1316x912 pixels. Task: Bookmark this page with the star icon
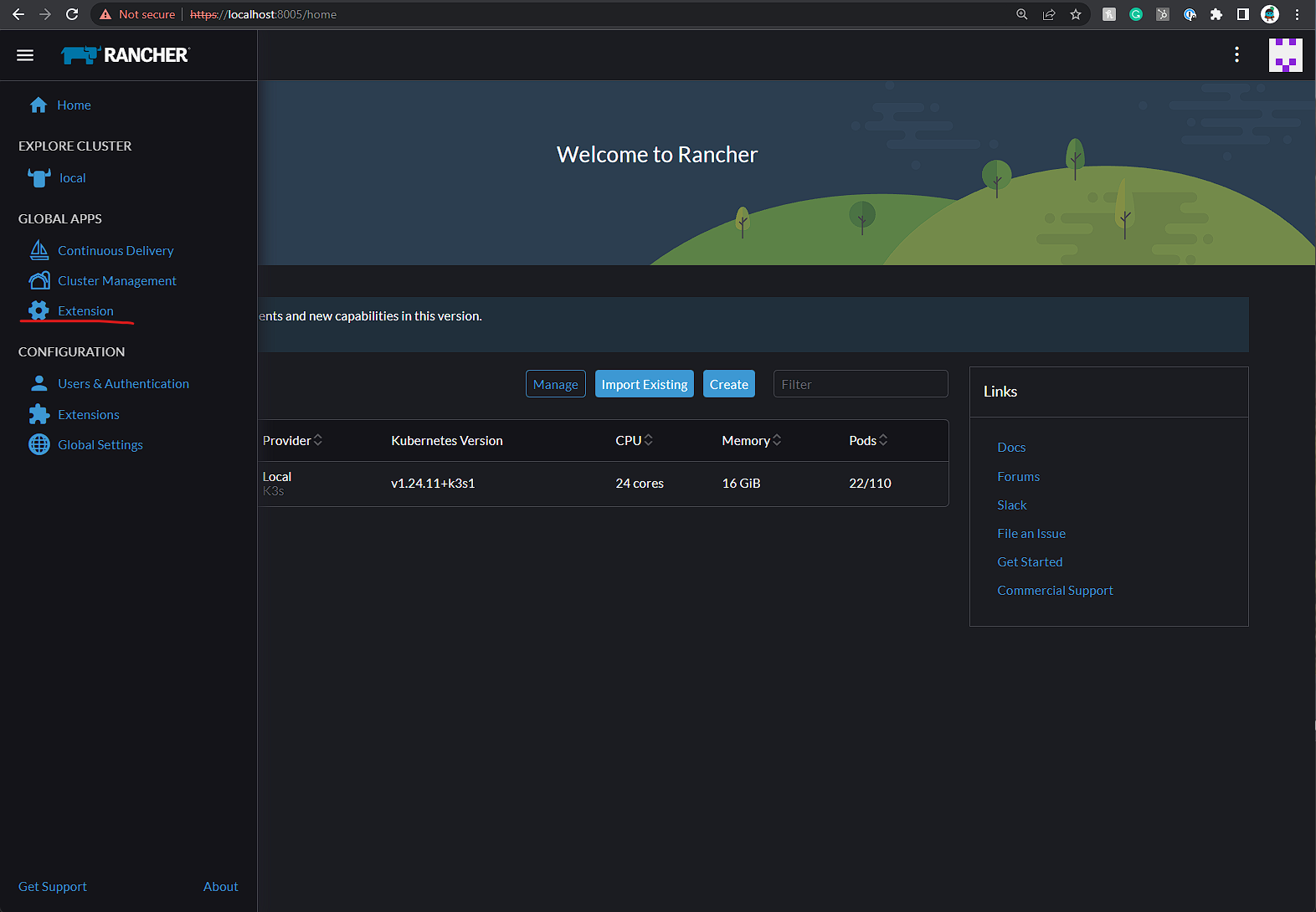1076,14
